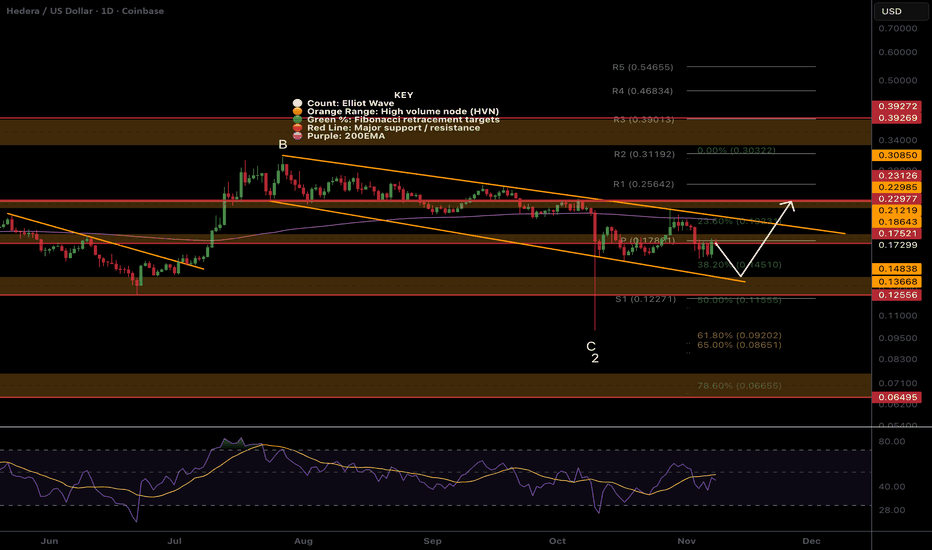The image size is (932, 550).
Task: Select the wave label B on chart
Action: point(283,144)
